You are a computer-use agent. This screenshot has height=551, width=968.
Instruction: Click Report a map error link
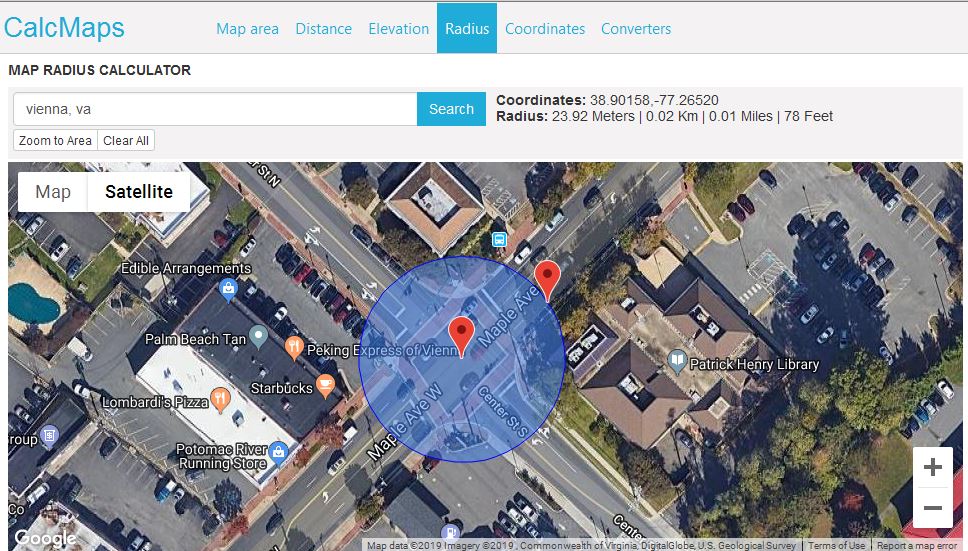[918, 545]
